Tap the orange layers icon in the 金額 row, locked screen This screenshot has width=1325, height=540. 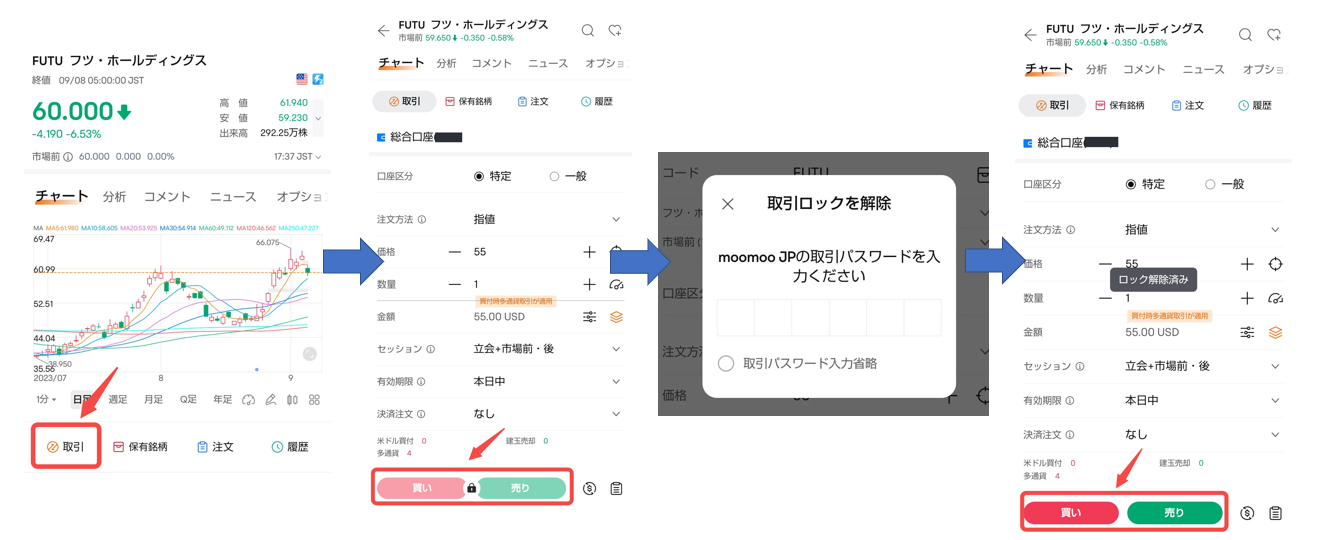pyautogui.click(x=616, y=317)
